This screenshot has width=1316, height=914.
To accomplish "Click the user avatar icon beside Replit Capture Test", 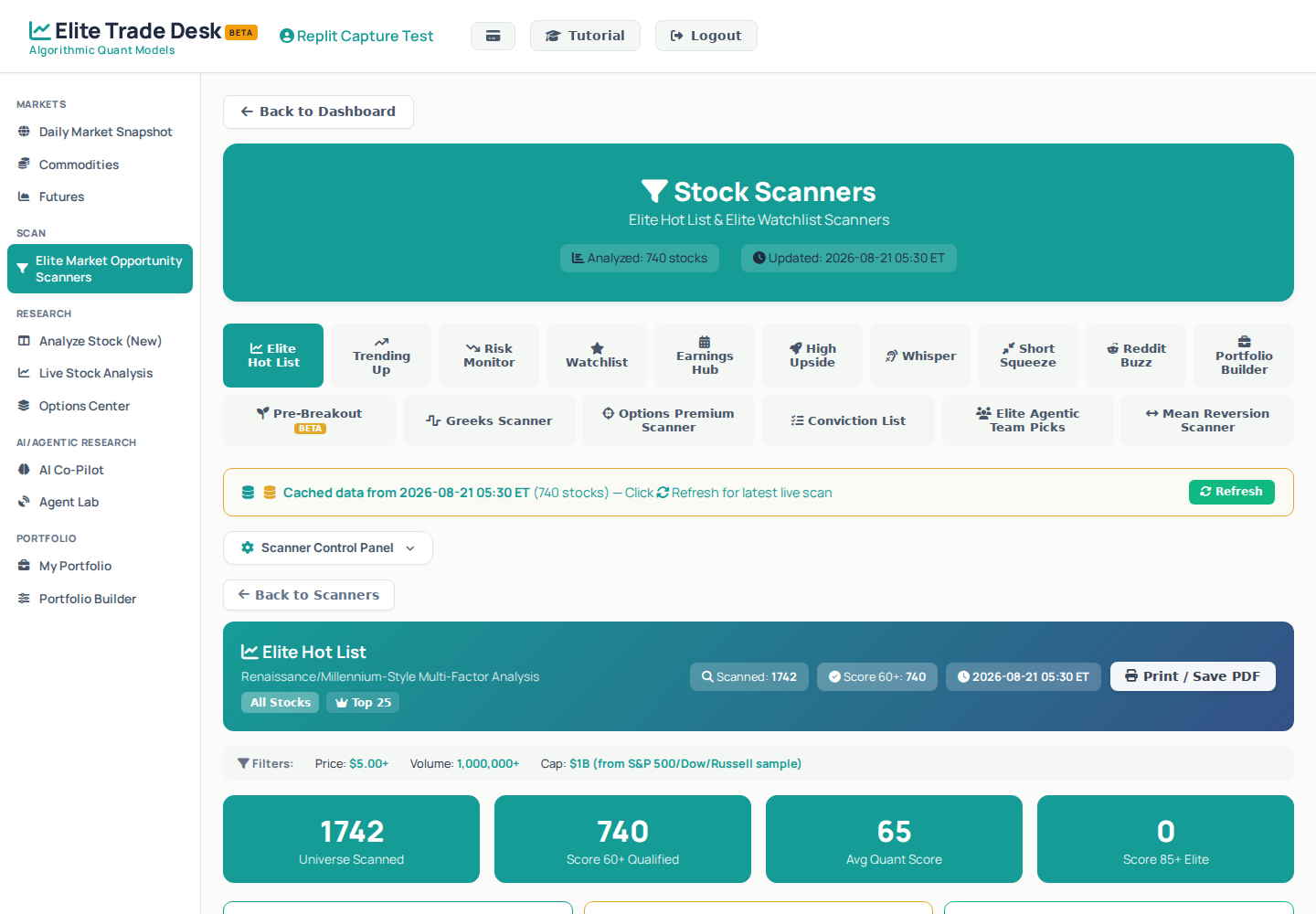I will tap(287, 37).
